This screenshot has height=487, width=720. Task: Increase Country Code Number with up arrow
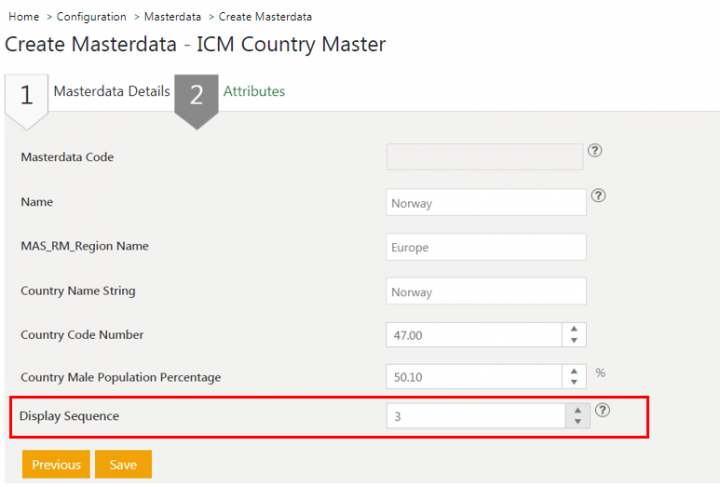(x=574, y=328)
